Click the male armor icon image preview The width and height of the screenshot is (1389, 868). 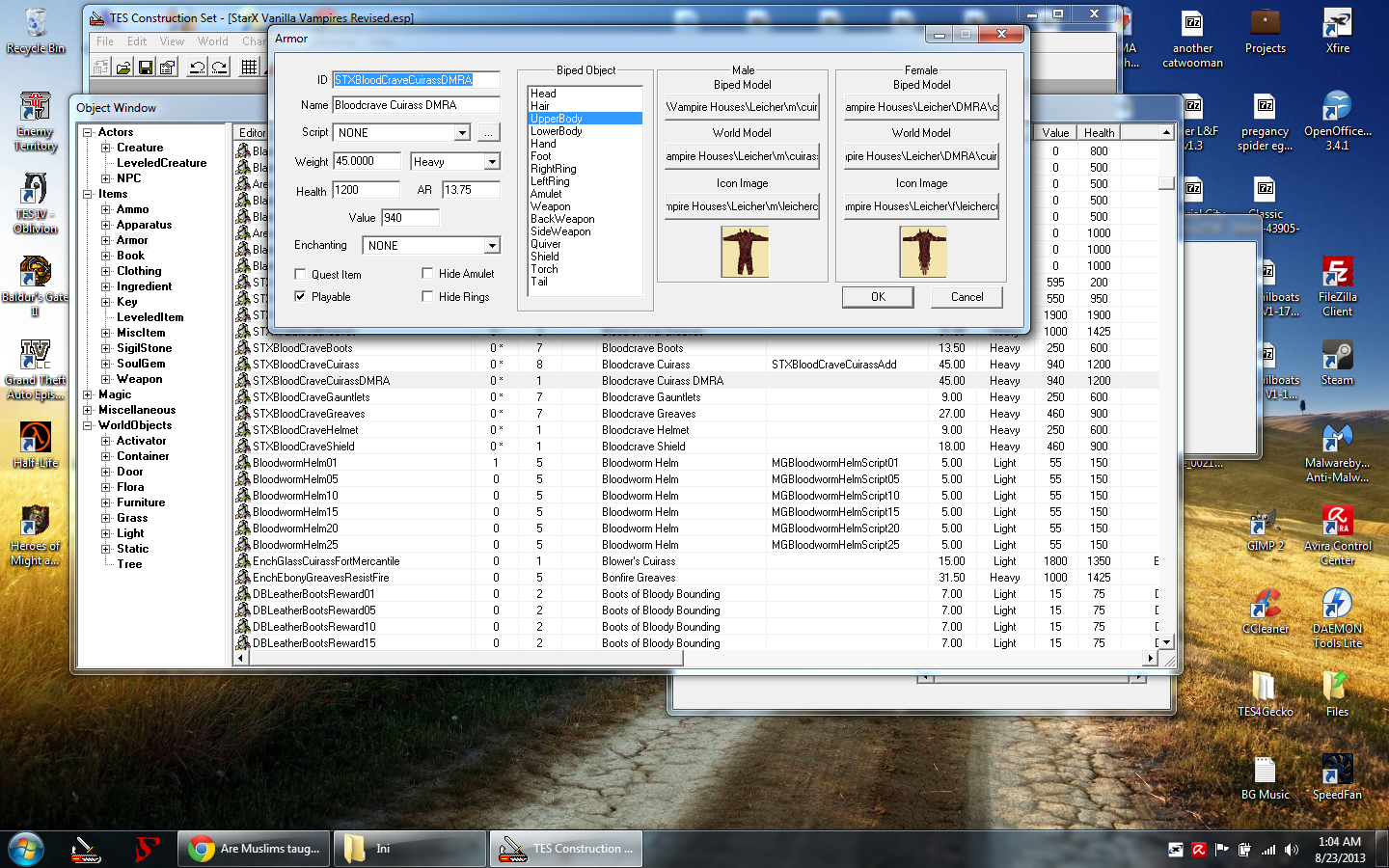pyautogui.click(x=745, y=252)
